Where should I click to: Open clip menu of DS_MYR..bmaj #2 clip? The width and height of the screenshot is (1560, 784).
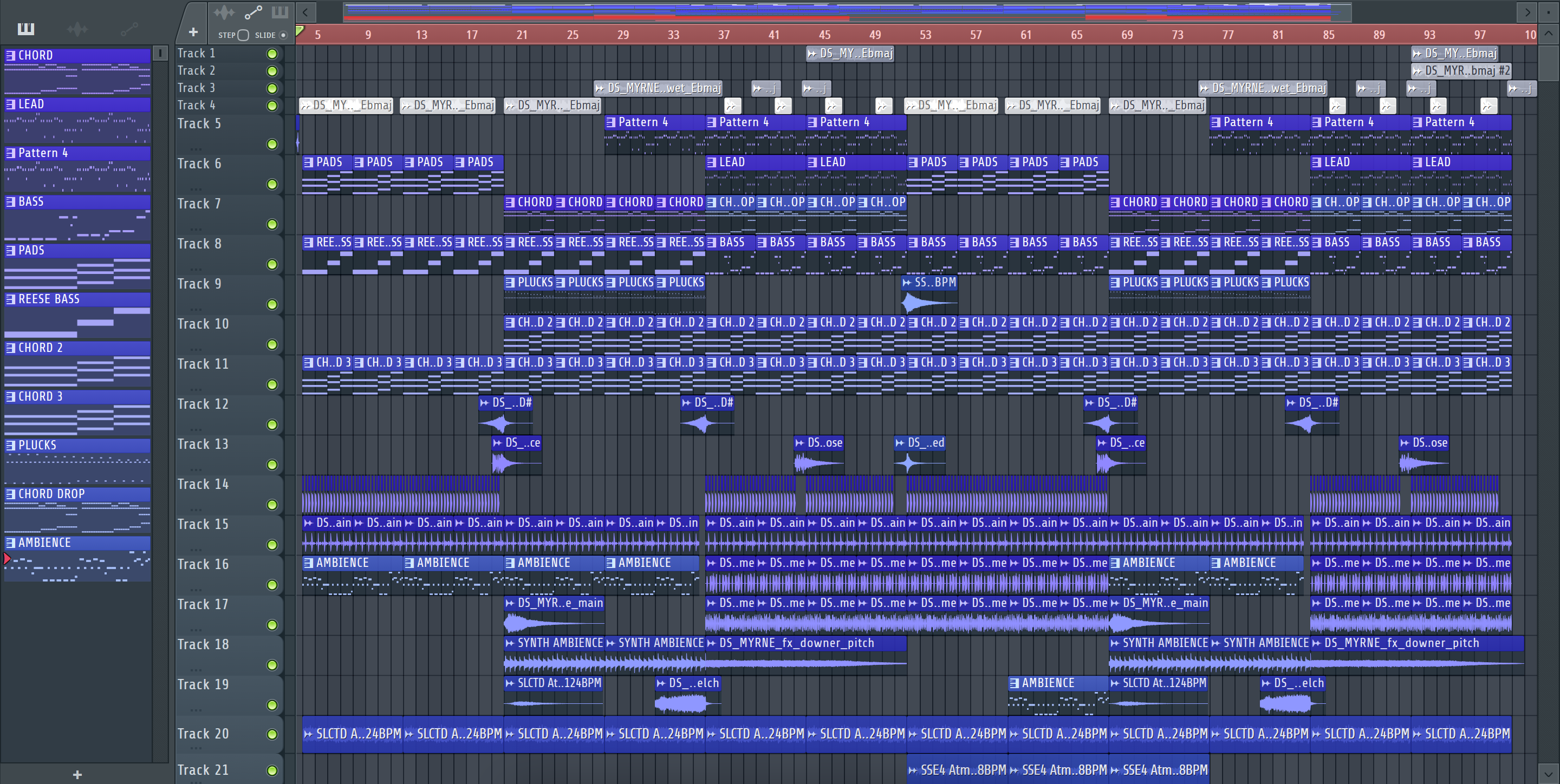click(1417, 71)
